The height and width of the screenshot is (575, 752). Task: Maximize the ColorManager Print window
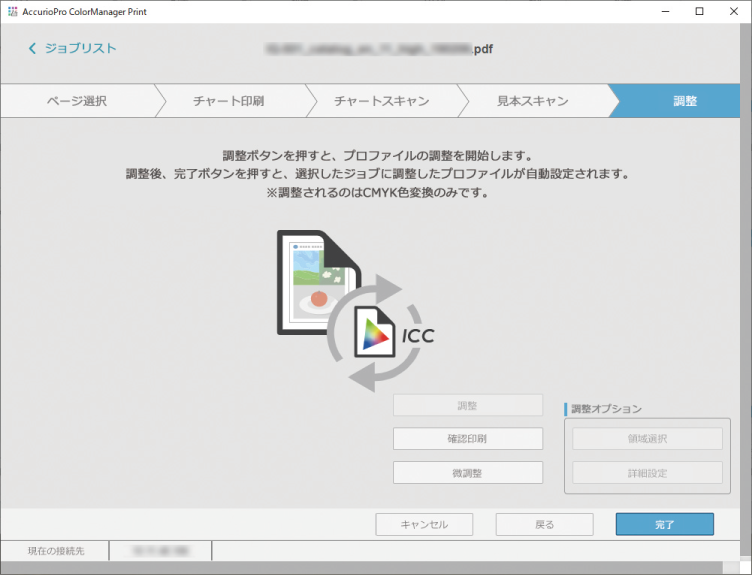click(x=699, y=11)
